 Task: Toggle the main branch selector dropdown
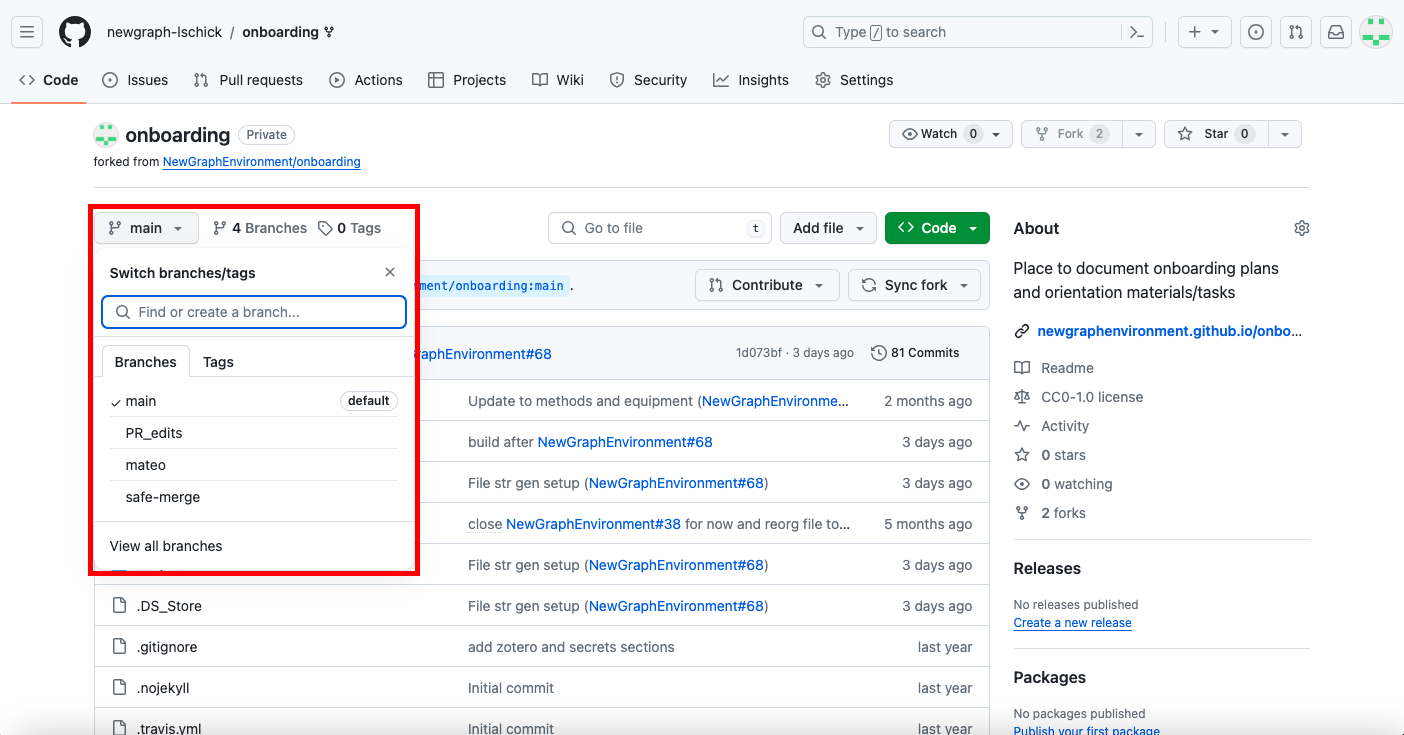[x=146, y=228]
